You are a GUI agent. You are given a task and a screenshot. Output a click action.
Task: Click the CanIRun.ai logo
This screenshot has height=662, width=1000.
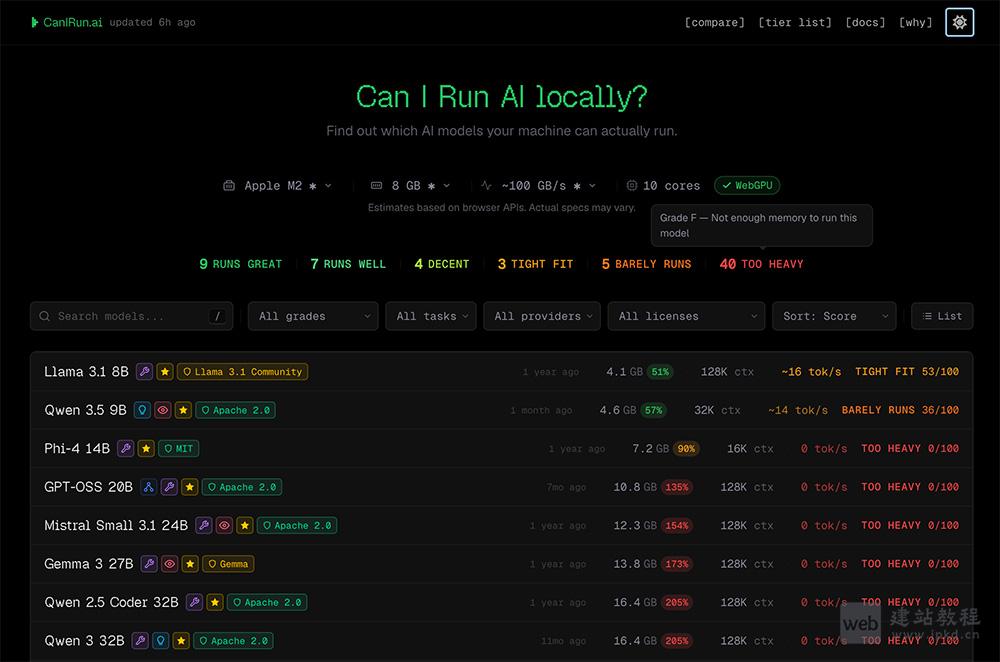[x=66, y=22]
